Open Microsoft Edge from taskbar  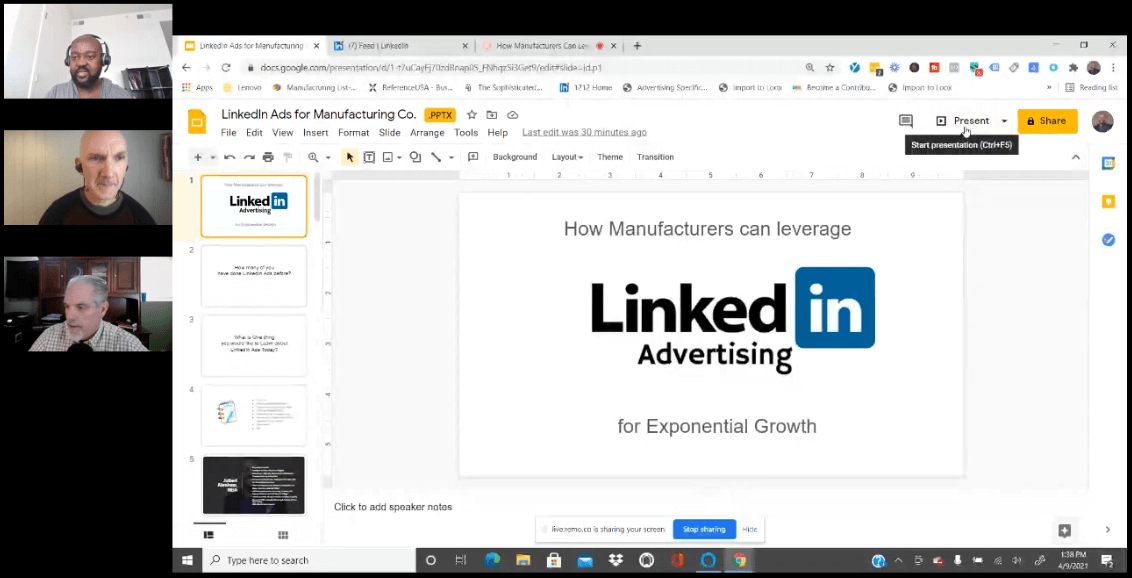[x=492, y=560]
